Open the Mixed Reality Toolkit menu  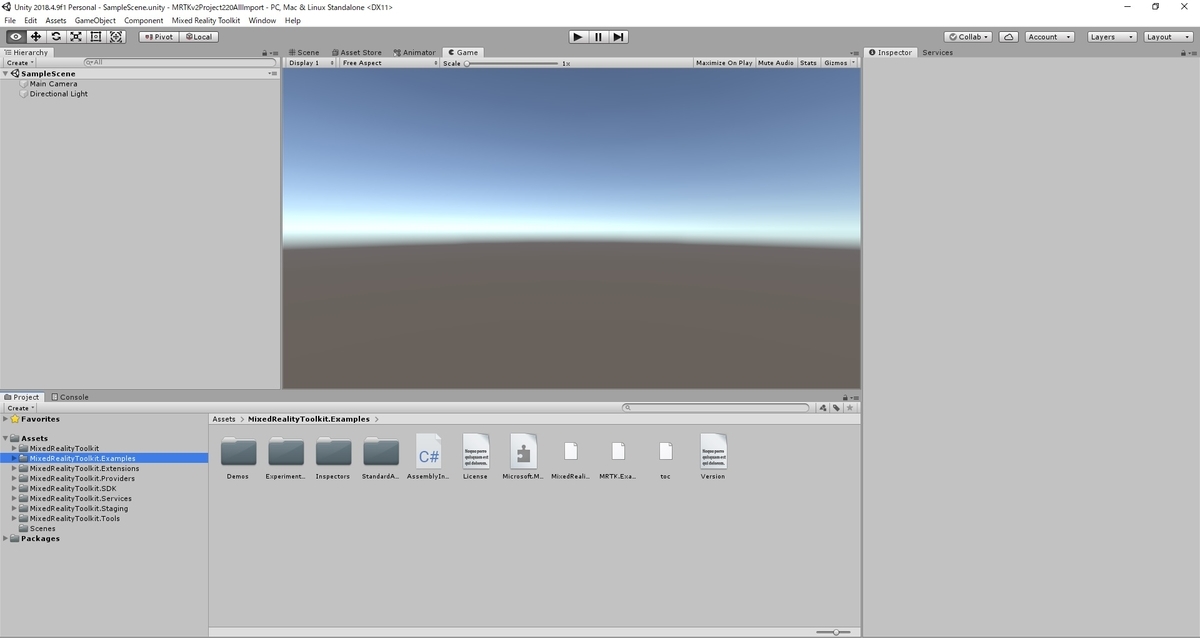(x=206, y=20)
